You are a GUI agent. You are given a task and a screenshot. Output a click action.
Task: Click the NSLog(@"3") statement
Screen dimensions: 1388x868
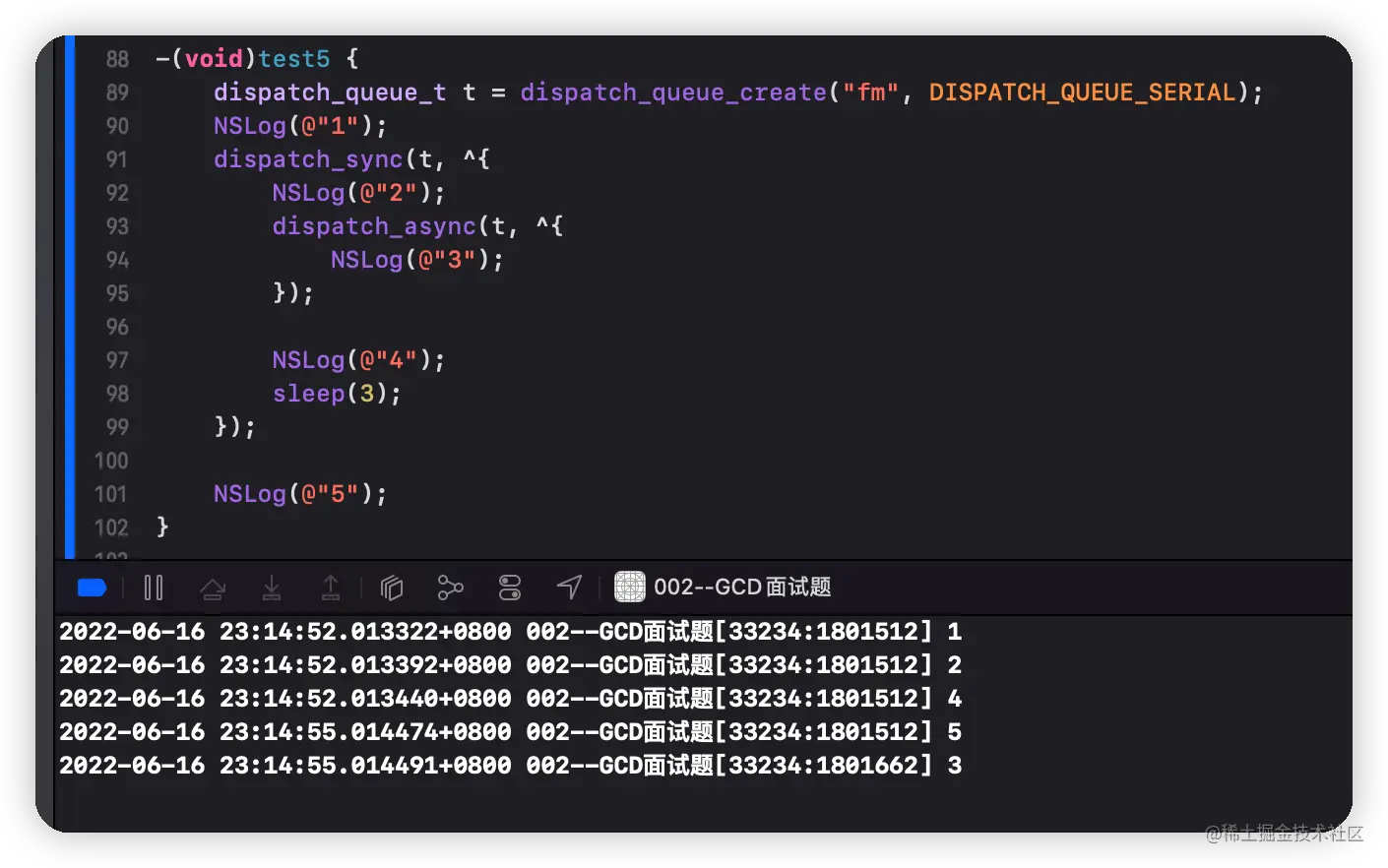coord(417,260)
